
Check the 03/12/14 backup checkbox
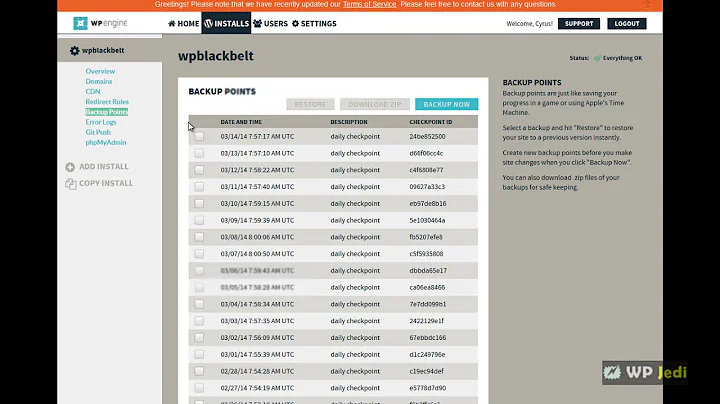(199, 170)
